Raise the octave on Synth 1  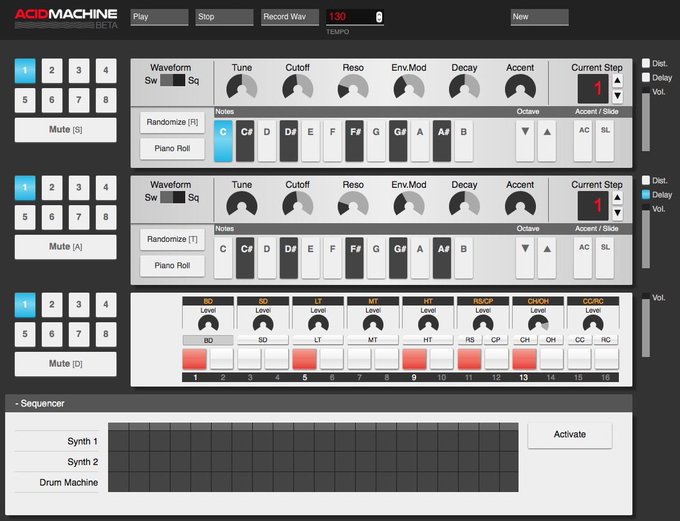click(547, 141)
